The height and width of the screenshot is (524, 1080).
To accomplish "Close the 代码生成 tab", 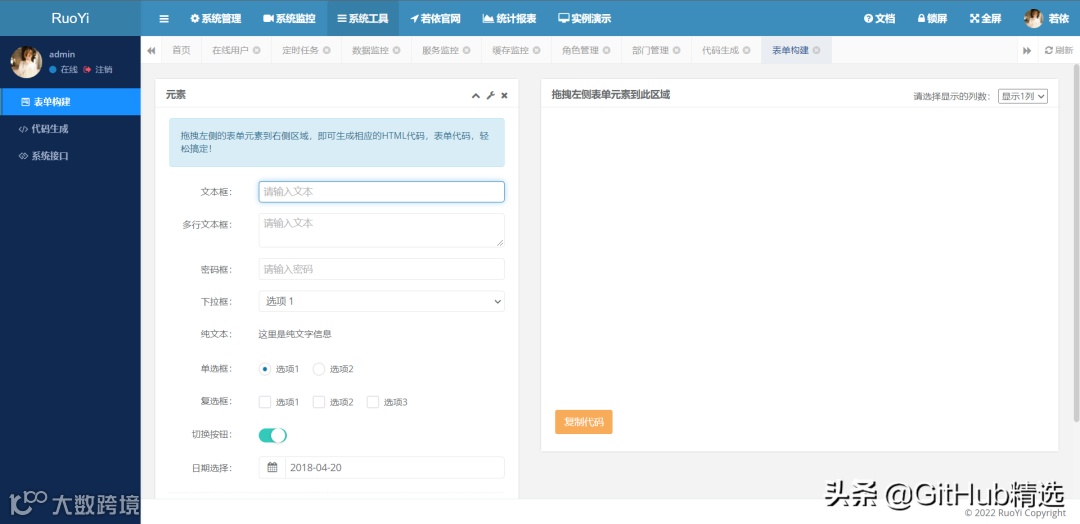I will tap(747, 50).
